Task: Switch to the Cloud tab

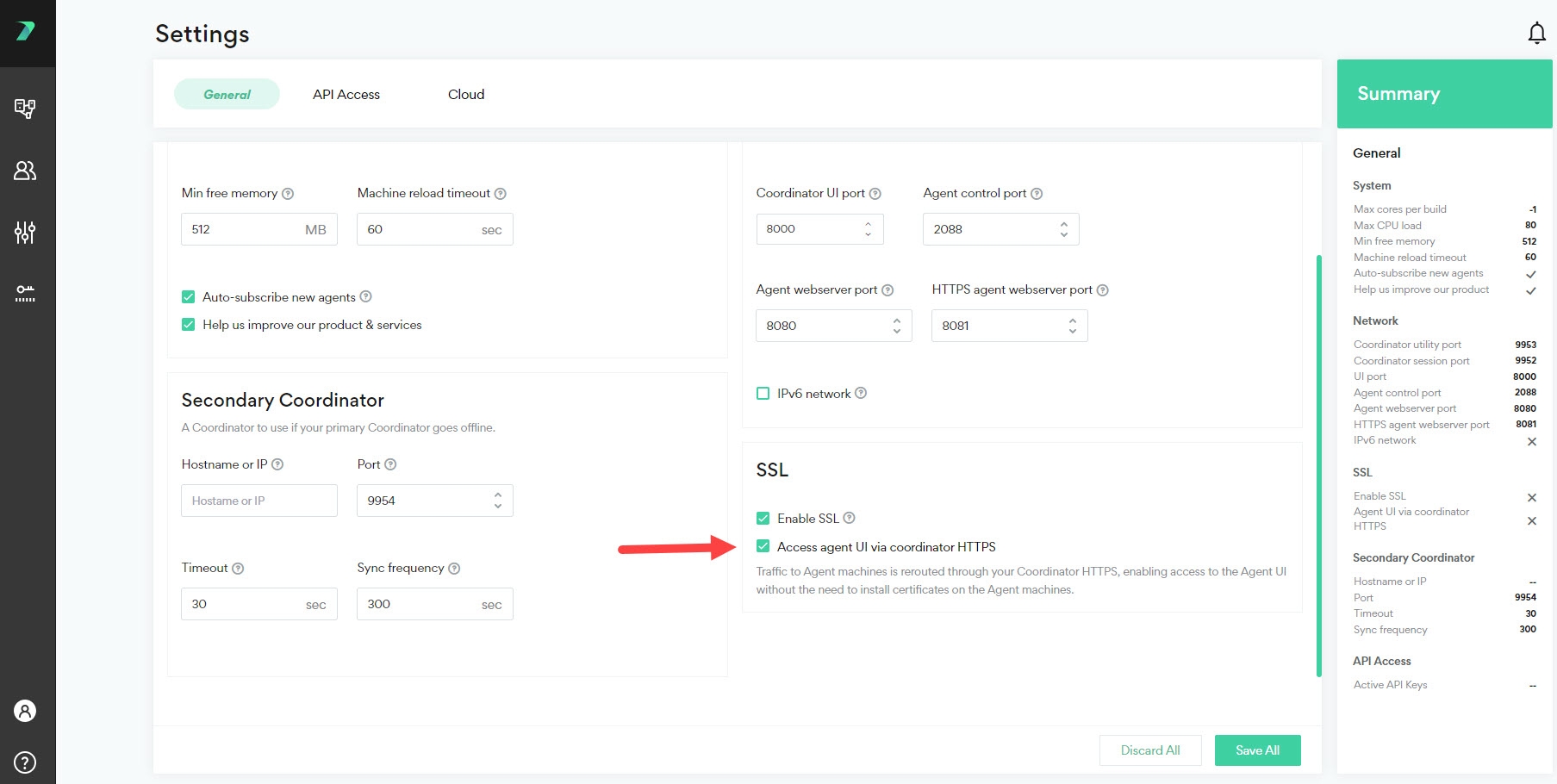Action: point(465,95)
